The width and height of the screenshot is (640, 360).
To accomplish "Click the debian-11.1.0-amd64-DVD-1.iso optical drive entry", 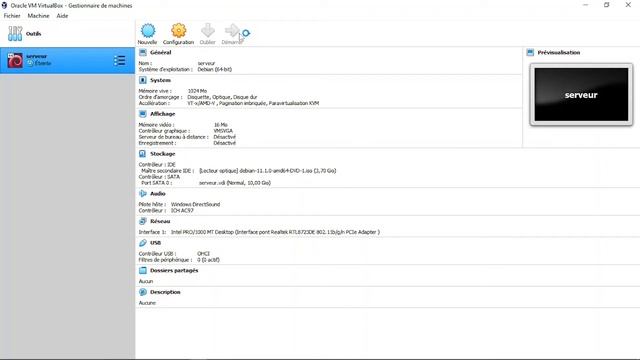I will tap(268, 171).
